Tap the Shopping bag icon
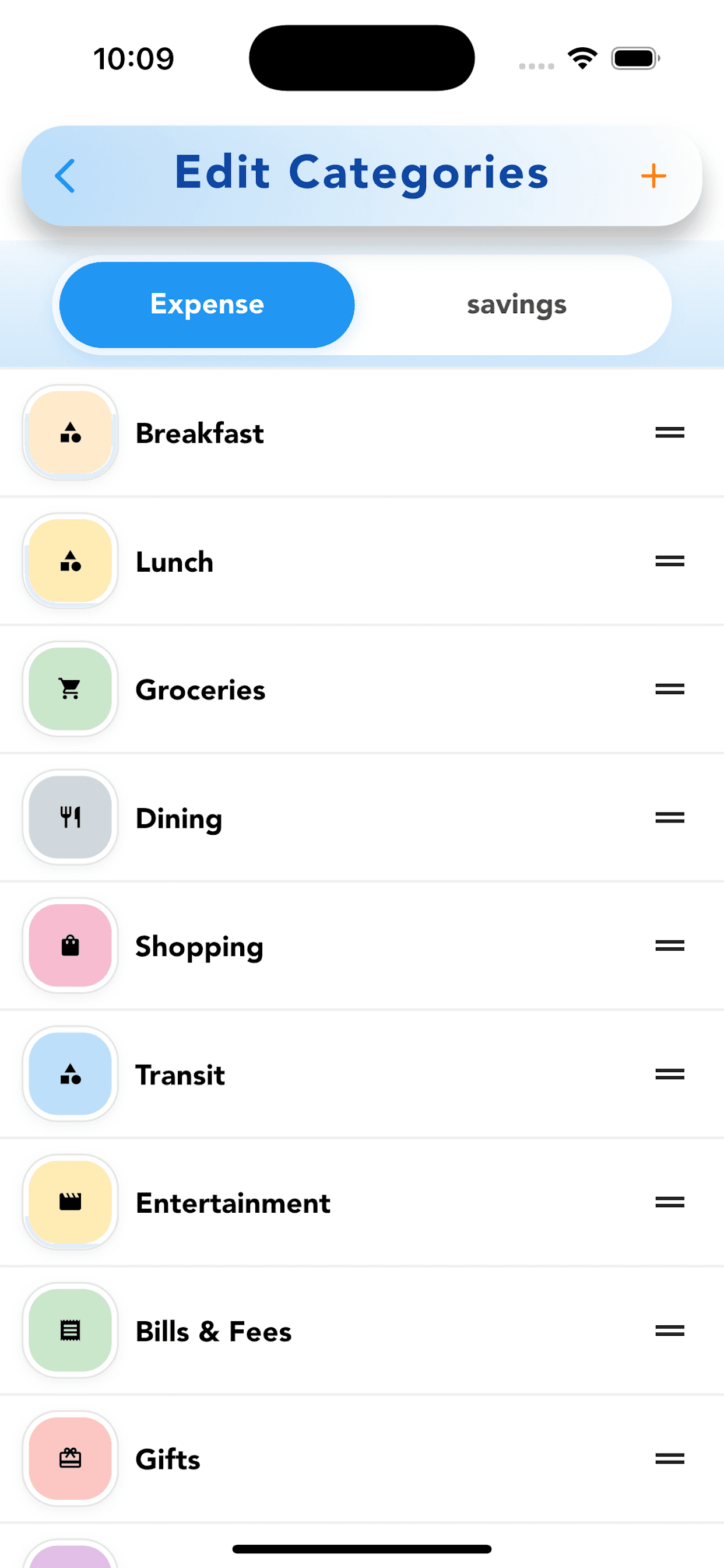Image resolution: width=724 pixels, height=1568 pixels. [71, 946]
